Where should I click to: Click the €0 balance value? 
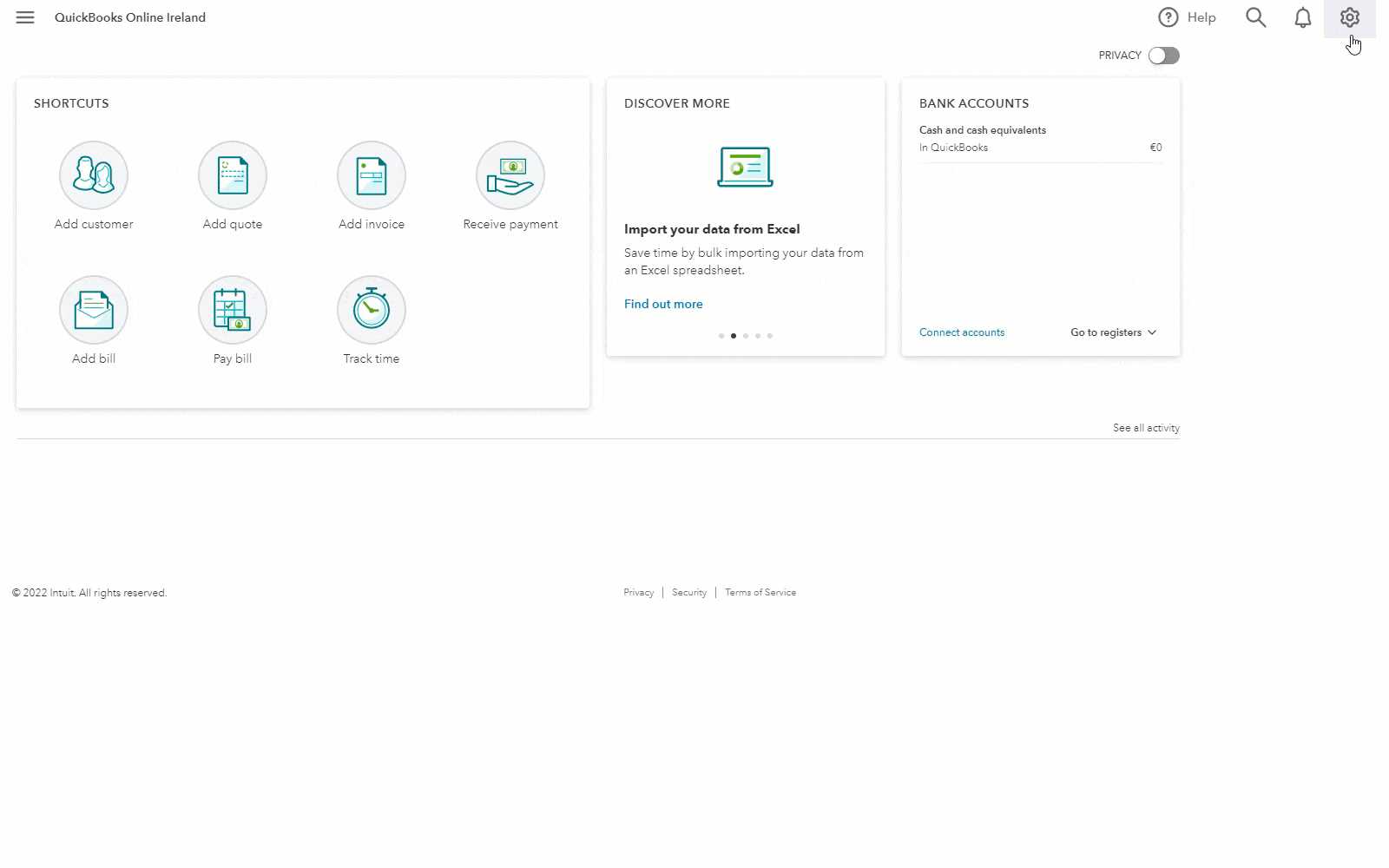coord(1155,148)
